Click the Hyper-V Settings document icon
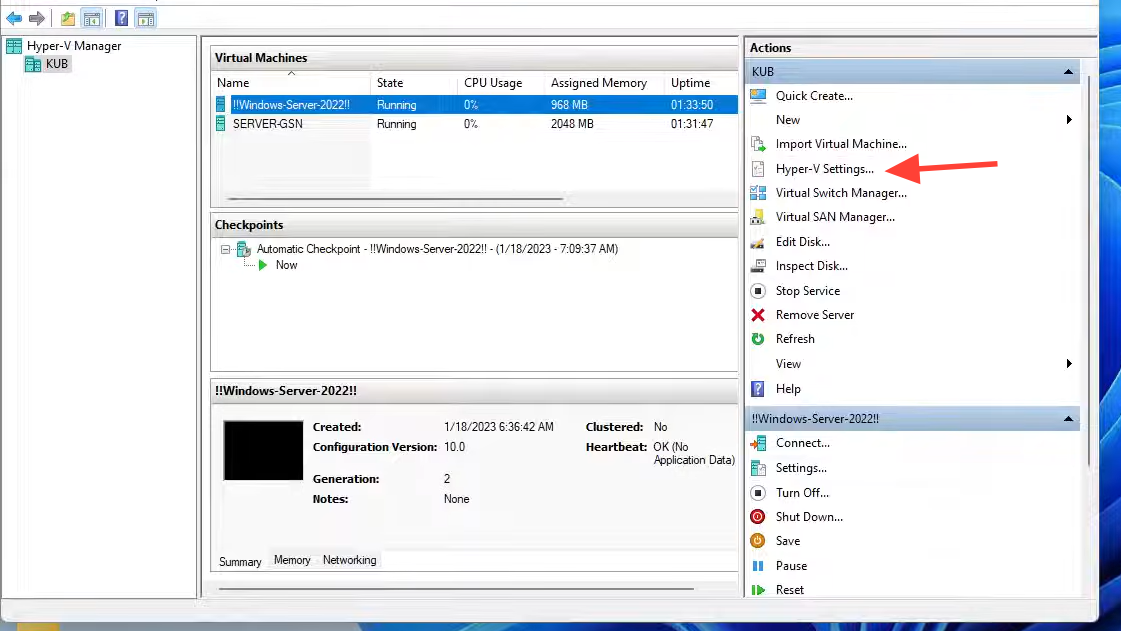 pyautogui.click(x=758, y=169)
